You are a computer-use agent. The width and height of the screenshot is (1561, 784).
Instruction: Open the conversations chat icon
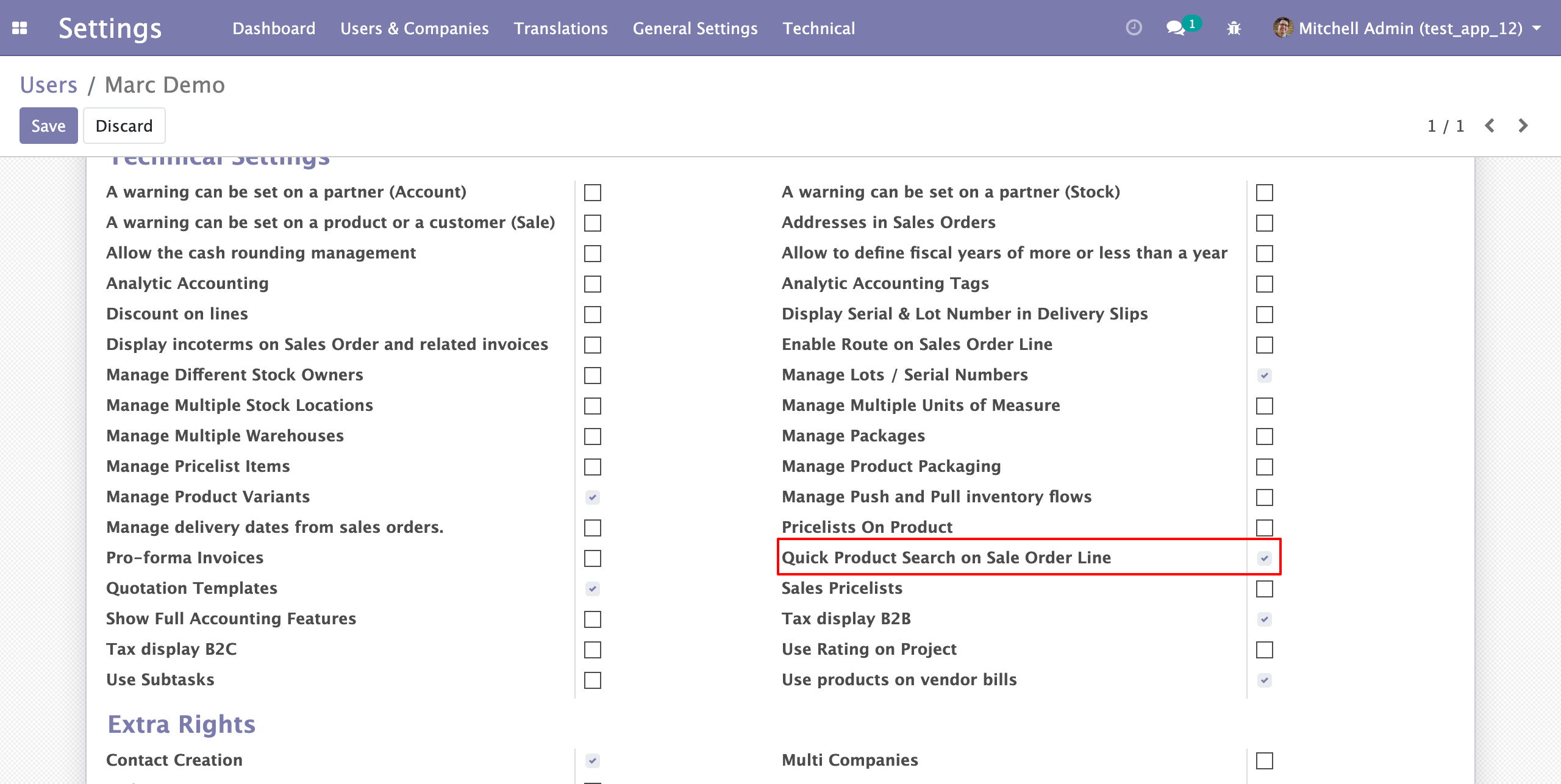(x=1175, y=28)
